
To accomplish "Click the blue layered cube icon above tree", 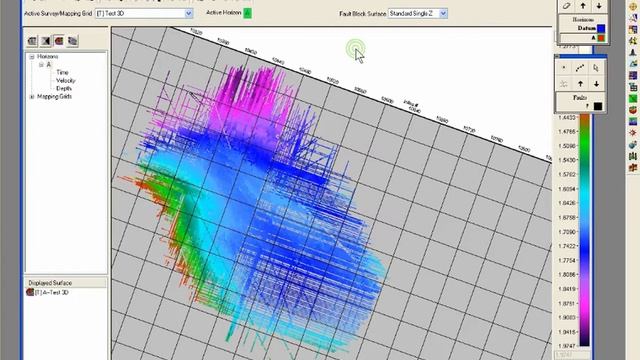I will [73, 41].
